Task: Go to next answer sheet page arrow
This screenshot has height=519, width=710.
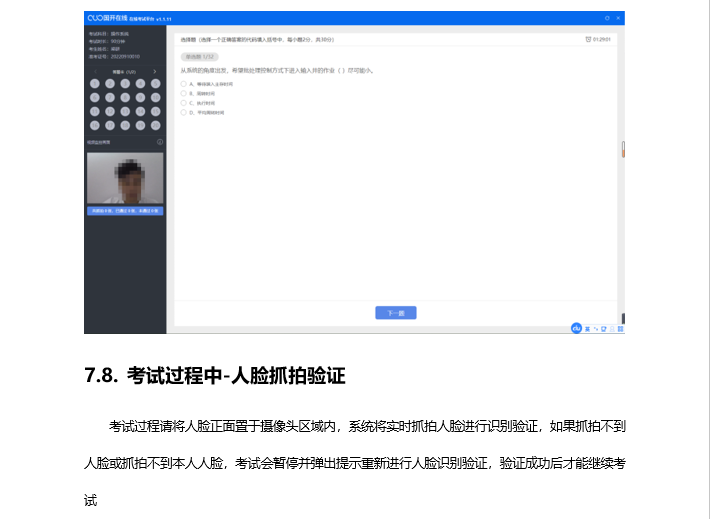Action: [x=155, y=72]
